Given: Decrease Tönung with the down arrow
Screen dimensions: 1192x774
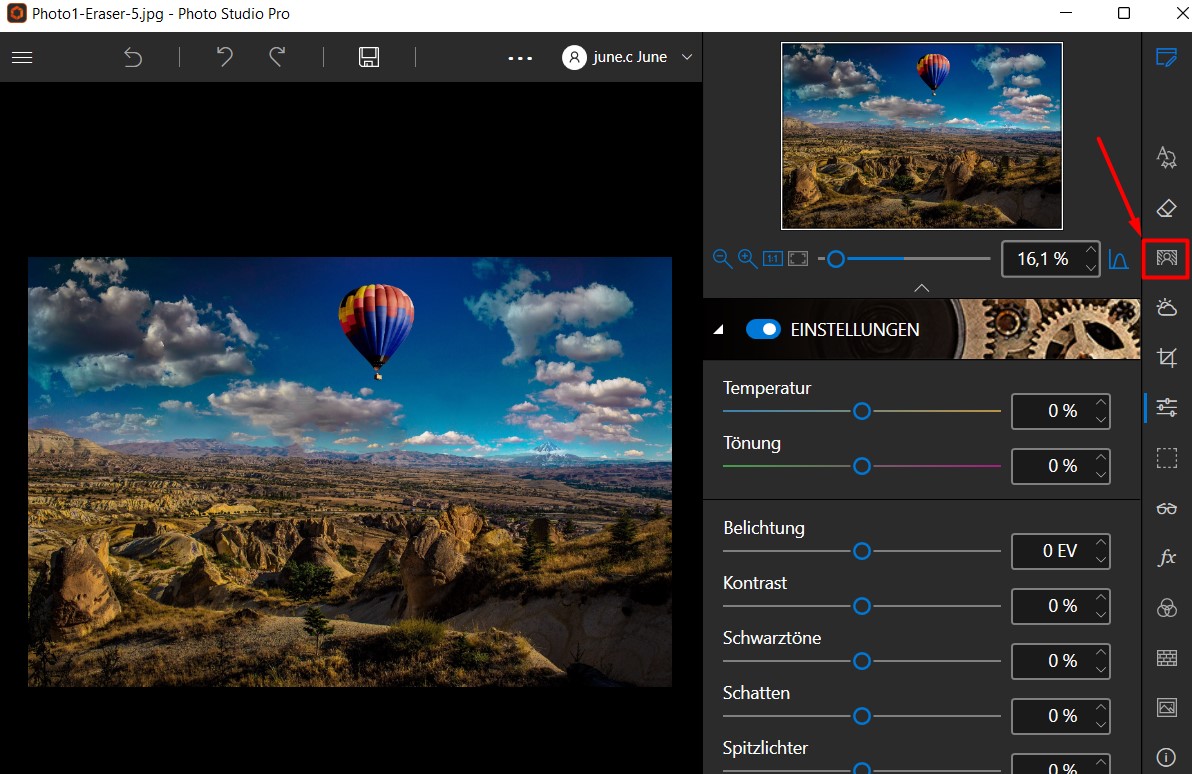Looking at the screenshot, I should click(x=1101, y=474).
